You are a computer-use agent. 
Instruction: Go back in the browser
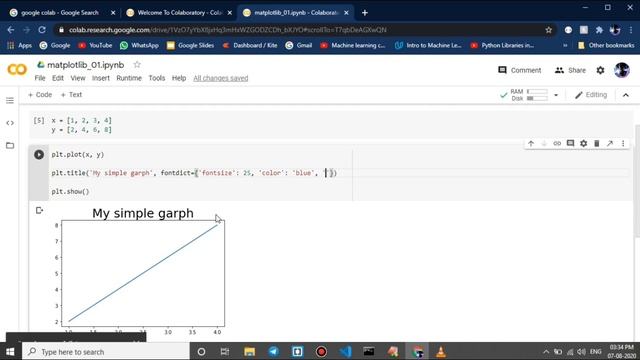tap(11, 30)
